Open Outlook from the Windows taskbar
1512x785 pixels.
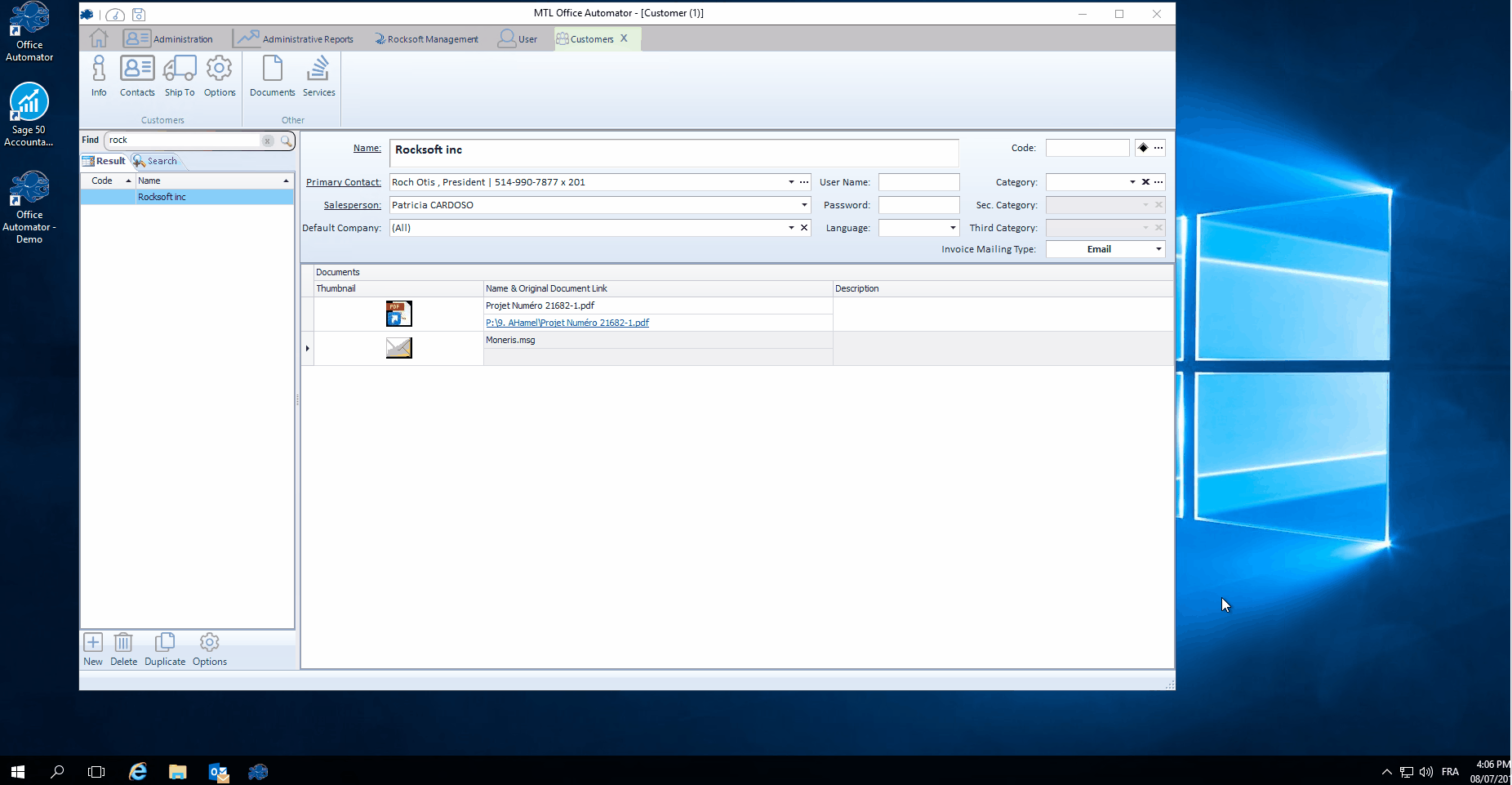[x=218, y=772]
